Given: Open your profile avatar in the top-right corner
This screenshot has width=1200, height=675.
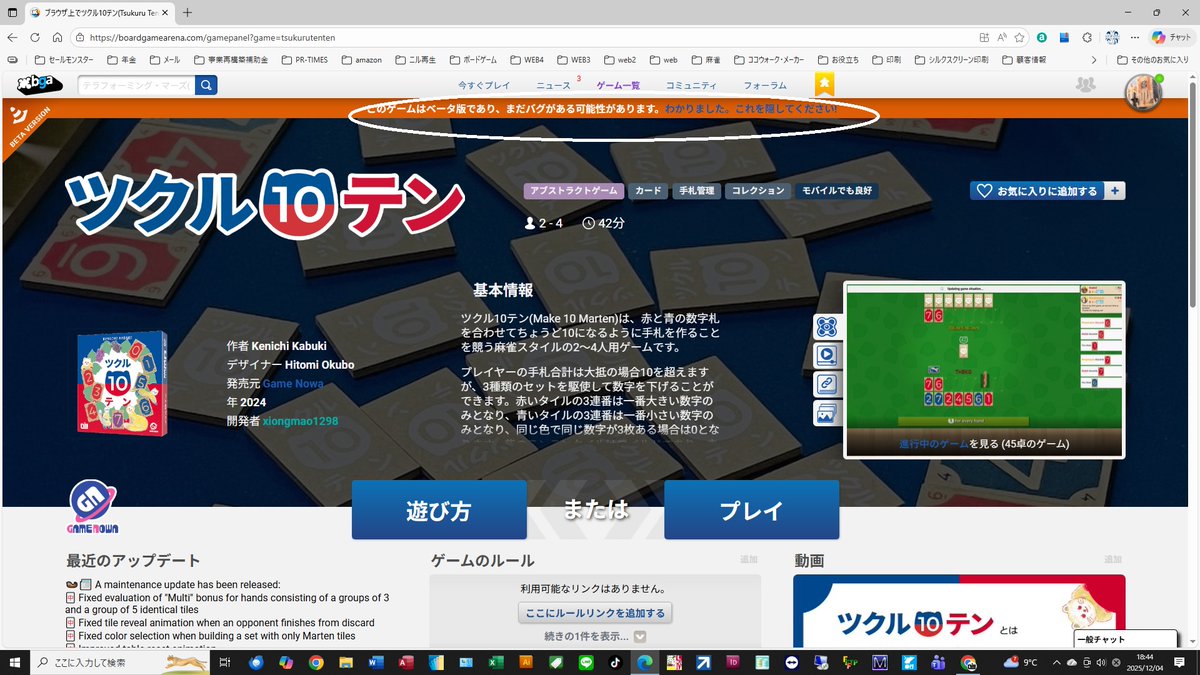Looking at the screenshot, I should (1141, 92).
